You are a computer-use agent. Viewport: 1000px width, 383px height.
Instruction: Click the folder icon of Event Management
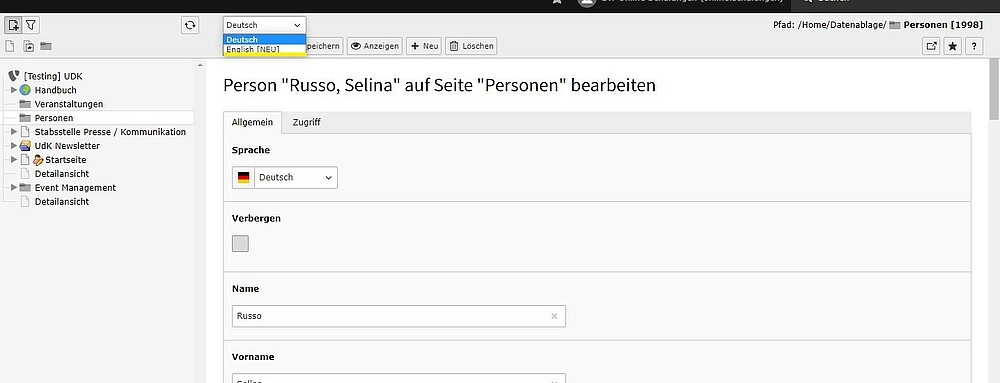(x=26, y=188)
